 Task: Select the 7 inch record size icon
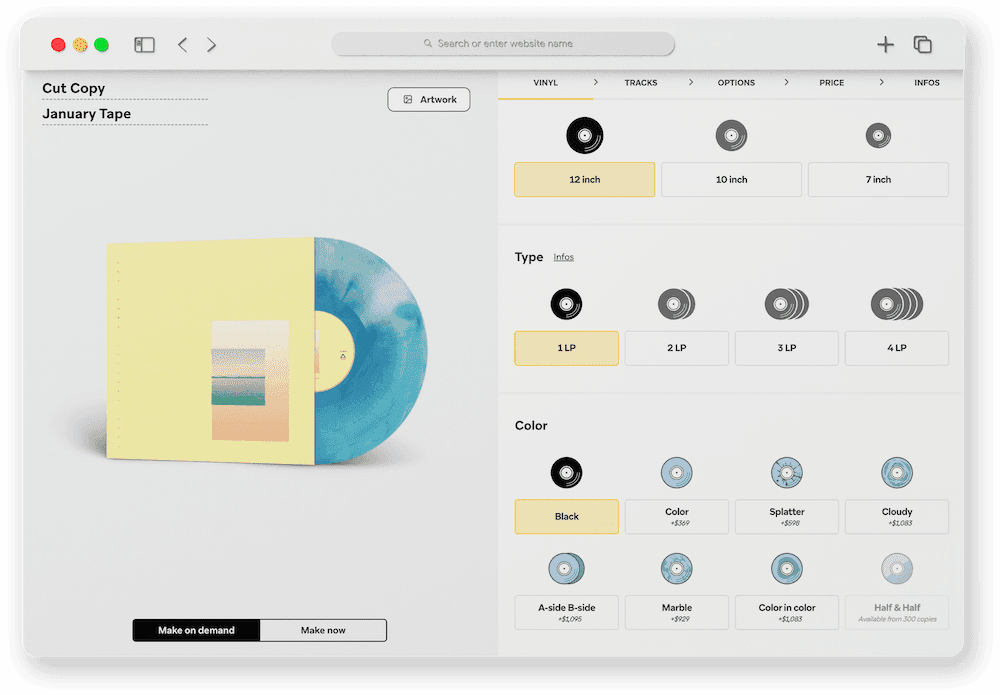click(878, 134)
